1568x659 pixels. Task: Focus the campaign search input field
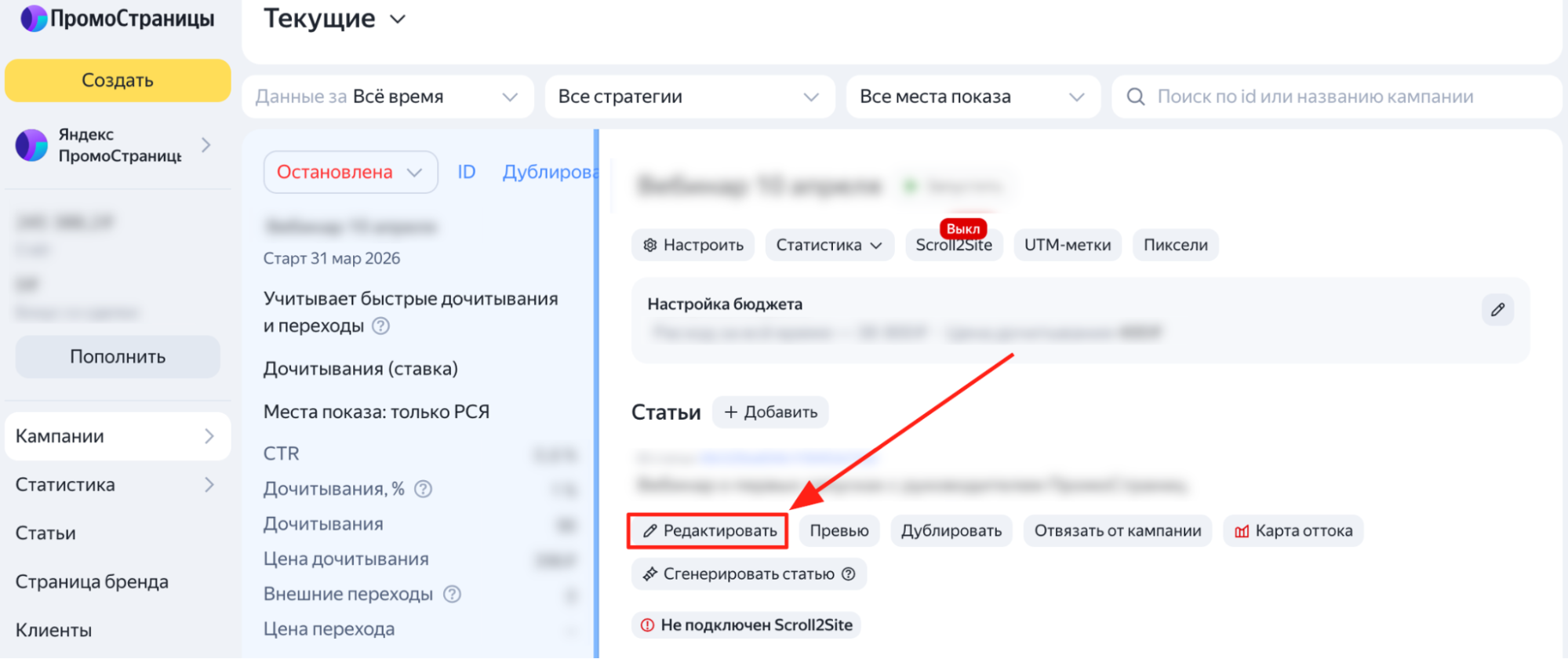[x=1337, y=96]
